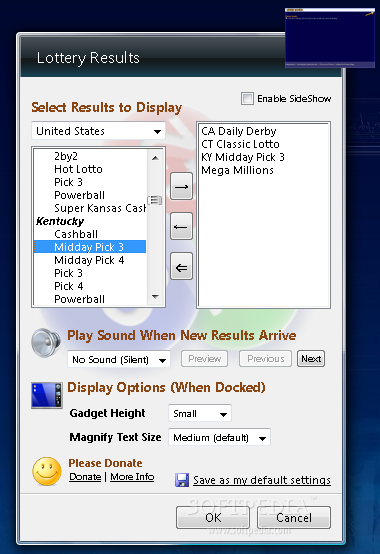This screenshot has height=554, width=380.
Task: Enable the SideShow checkbox
Action: (x=247, y=98)
